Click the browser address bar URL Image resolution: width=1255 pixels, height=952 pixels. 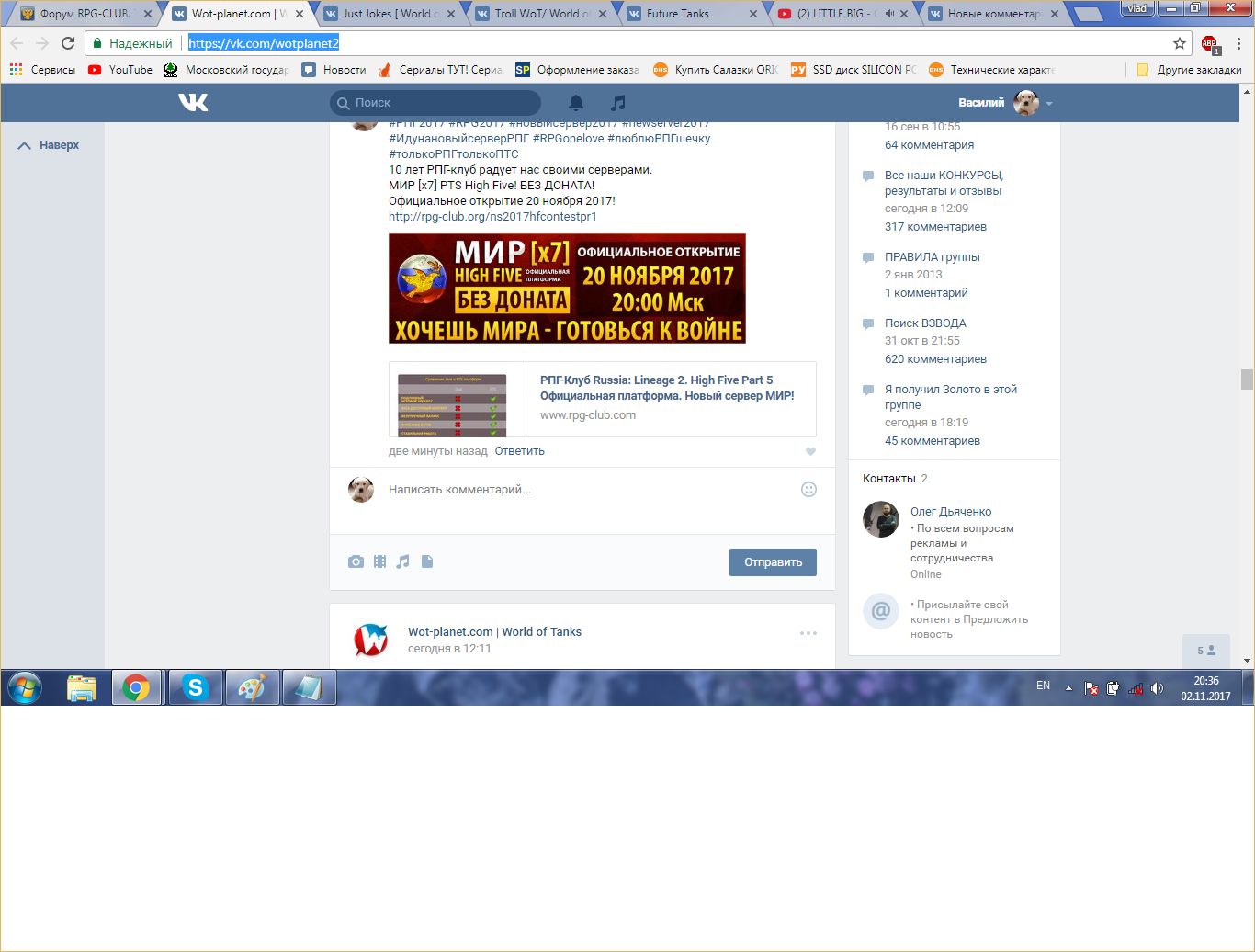(x=264, y=43)
